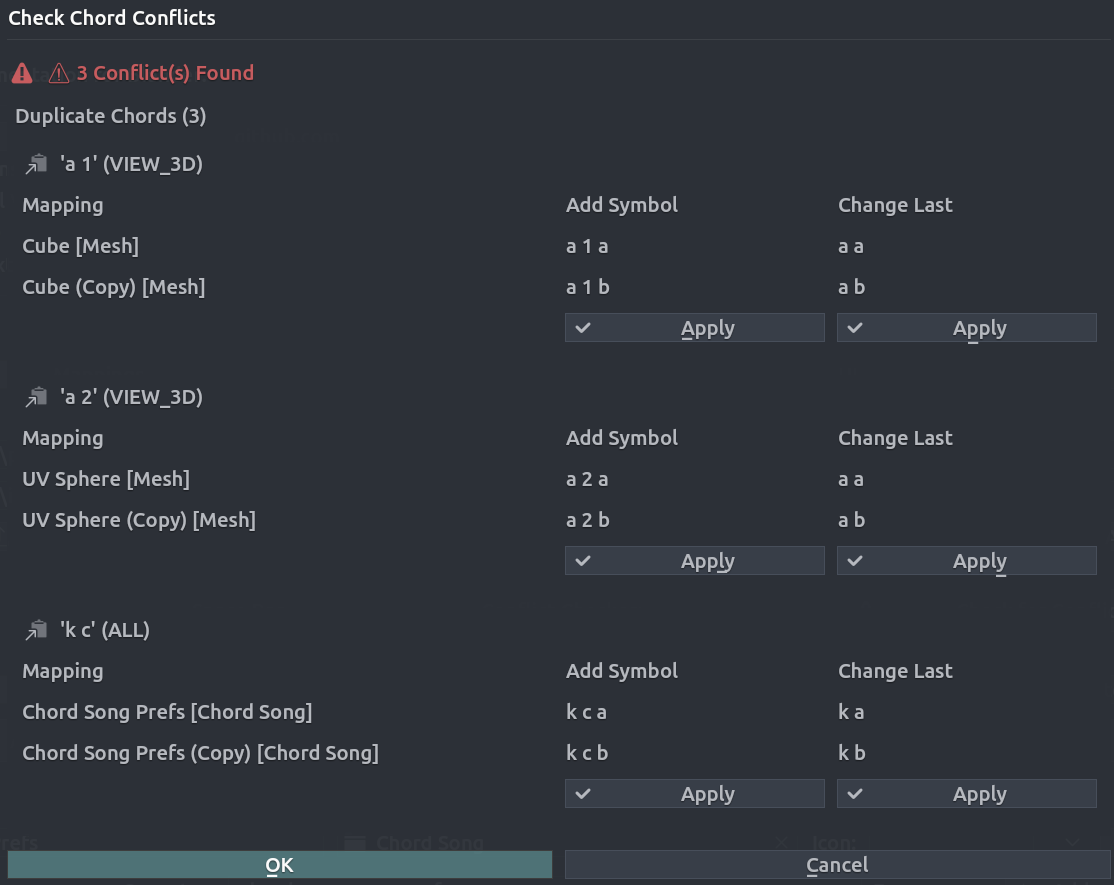Confirm the dialog with the OK button
The height and width of the screenshot is (885, 1114).
[x=279, y=865]
